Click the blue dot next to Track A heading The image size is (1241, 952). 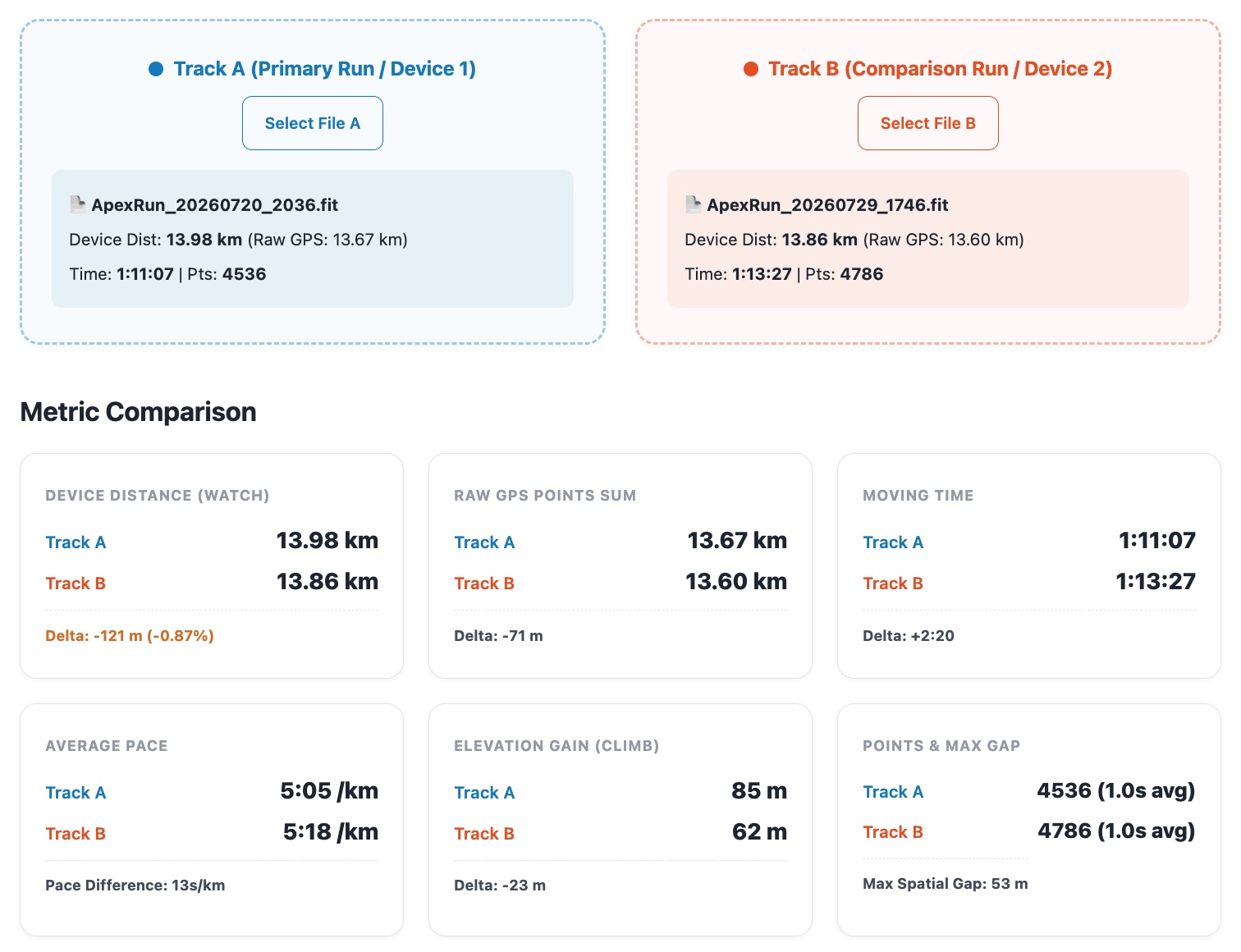[x=156, y=69]
